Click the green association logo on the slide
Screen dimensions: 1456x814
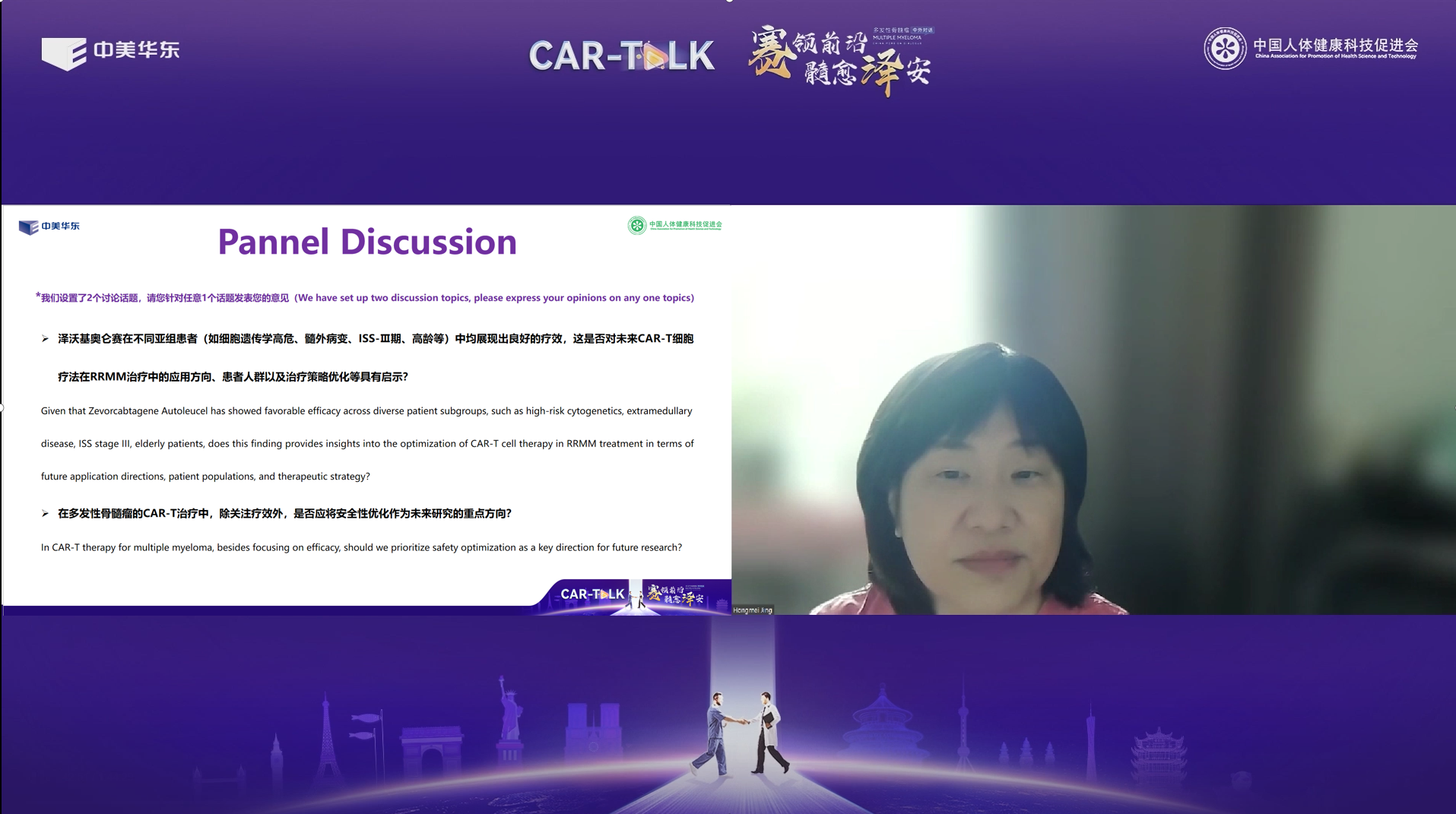pyautogui.click(x=674, y=225)
